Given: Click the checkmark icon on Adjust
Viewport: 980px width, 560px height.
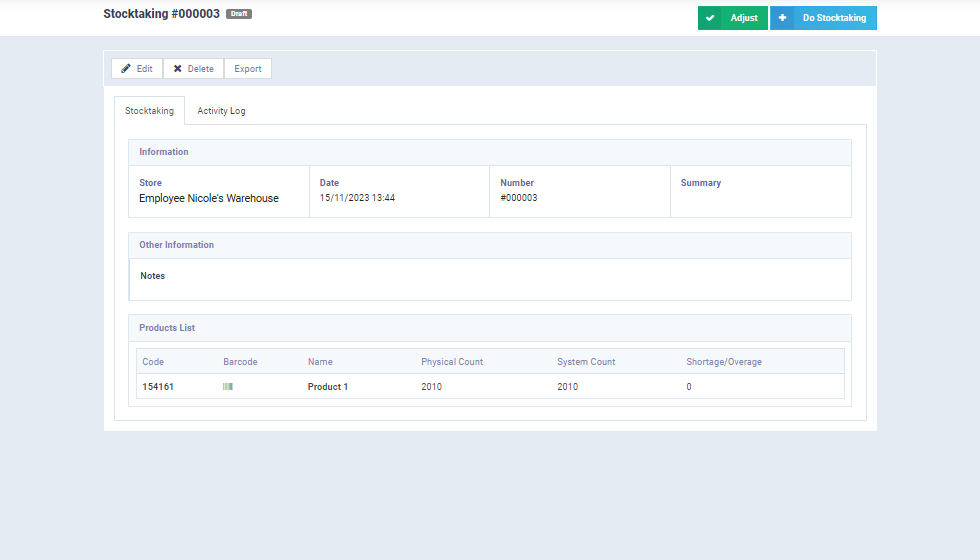Looking at the screenshot, I should pos(710,18).
